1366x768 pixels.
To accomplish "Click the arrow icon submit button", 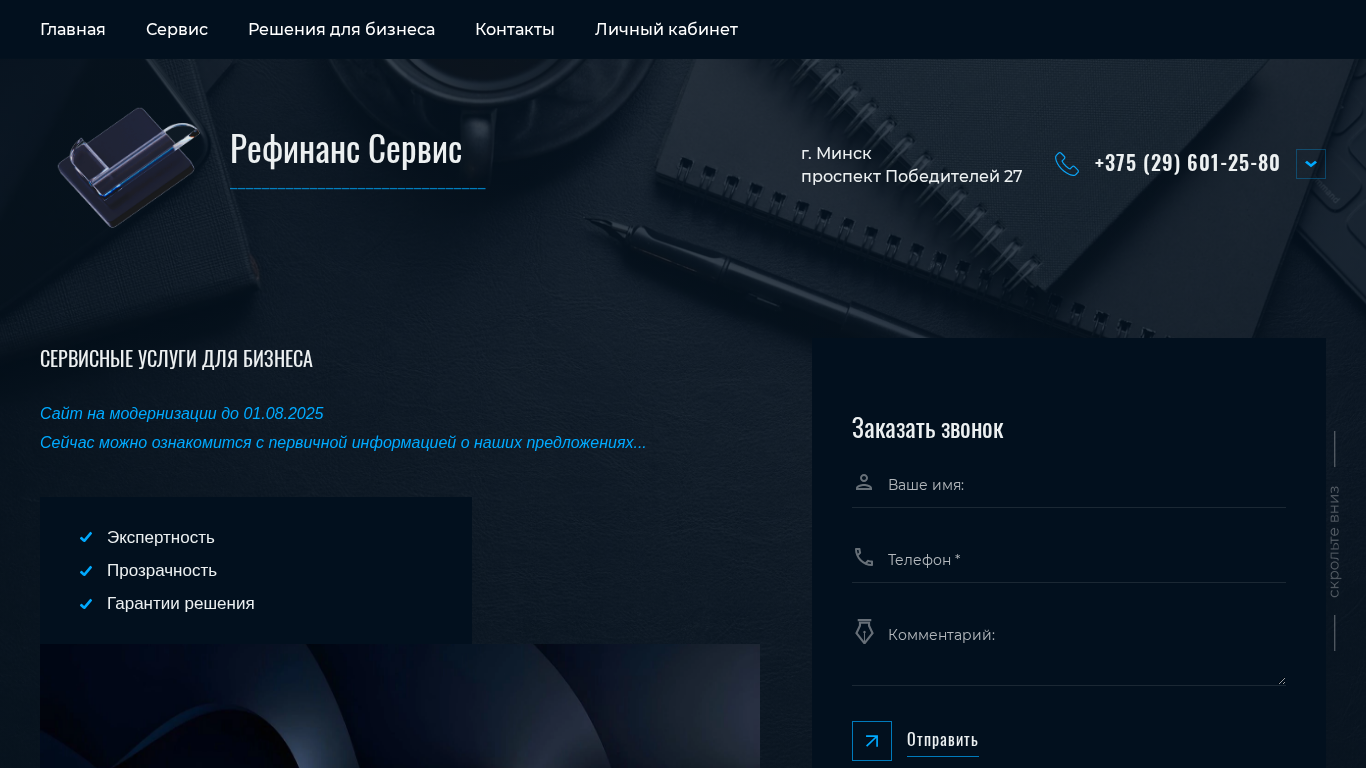I will tap(872, 741).
